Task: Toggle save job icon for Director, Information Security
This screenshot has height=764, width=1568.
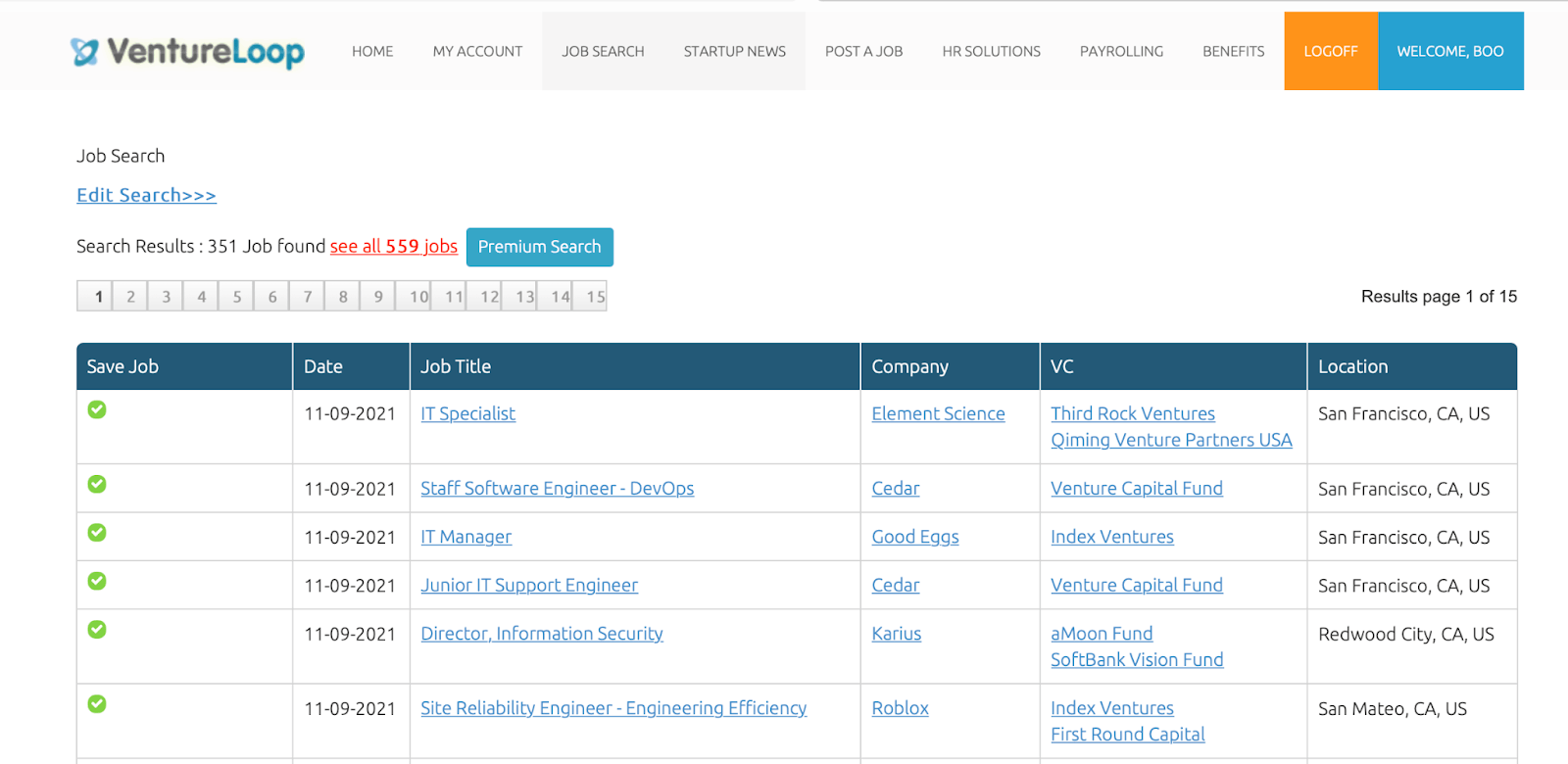Action: 97,629
